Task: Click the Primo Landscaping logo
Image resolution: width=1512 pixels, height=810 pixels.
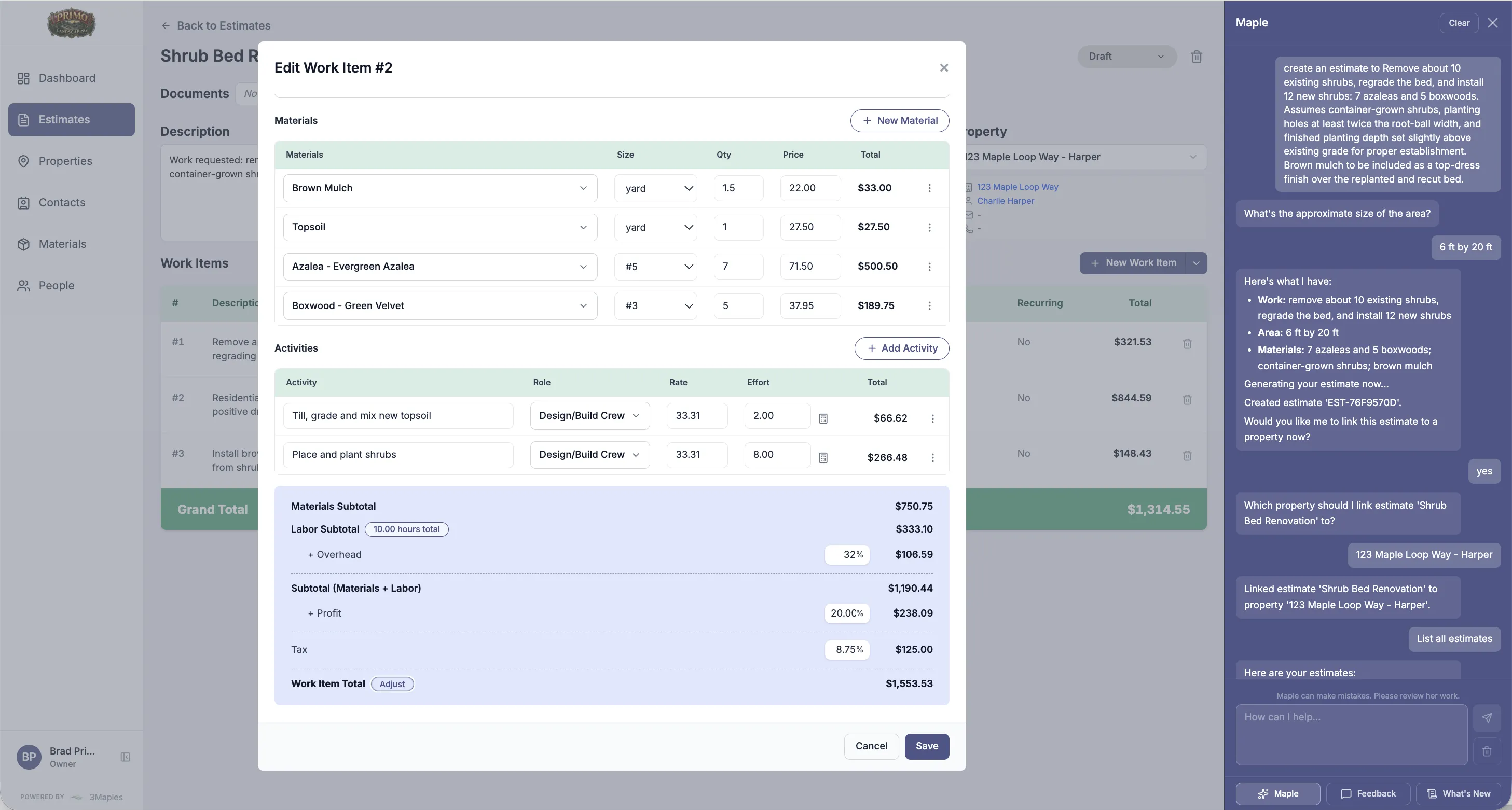Action: click(71, 23)
